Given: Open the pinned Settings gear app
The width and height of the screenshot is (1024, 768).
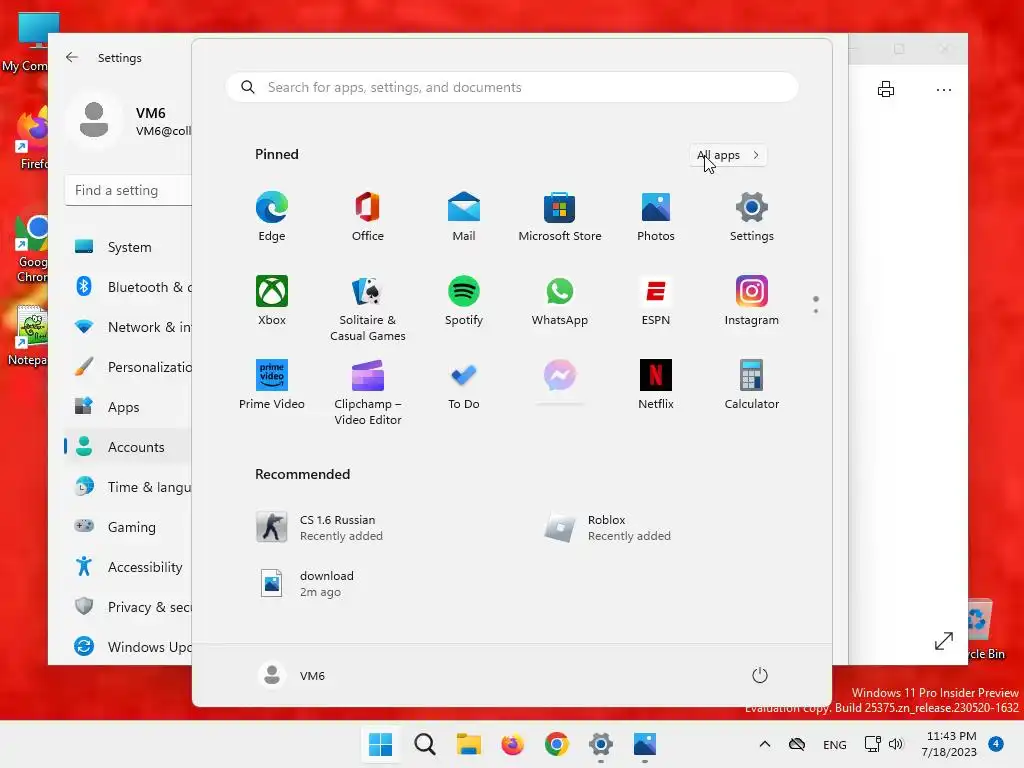Looking at the screenshot, I should 752,216.
